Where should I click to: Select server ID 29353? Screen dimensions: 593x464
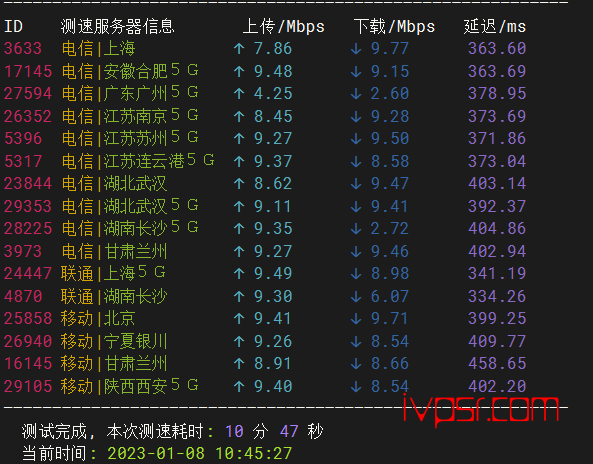[28, 206]
